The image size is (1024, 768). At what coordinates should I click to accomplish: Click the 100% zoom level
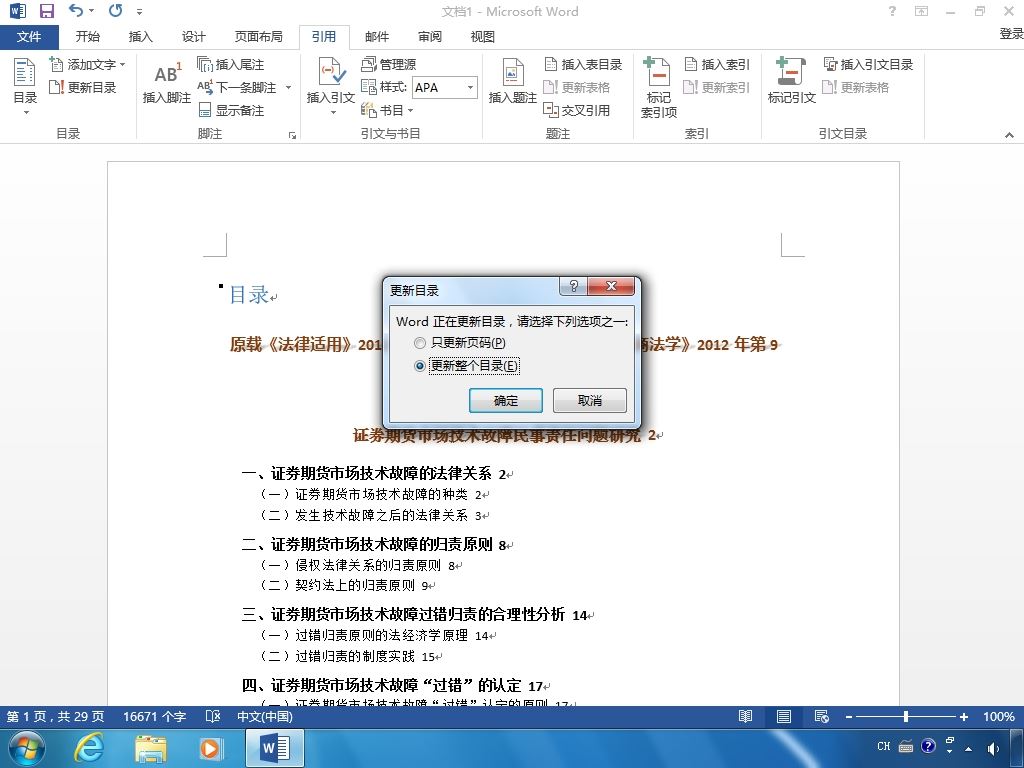coord(999,716)
